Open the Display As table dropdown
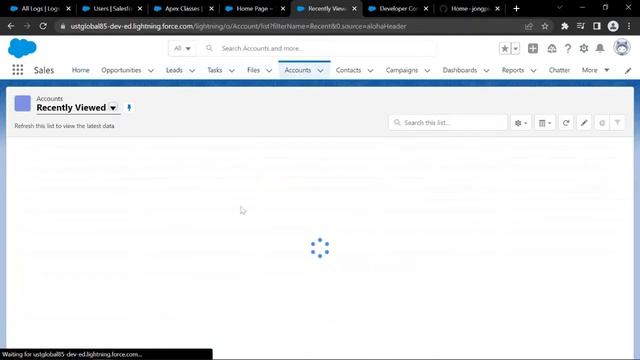The width and height of the screenshot is (640, 360). click(544, 123)
